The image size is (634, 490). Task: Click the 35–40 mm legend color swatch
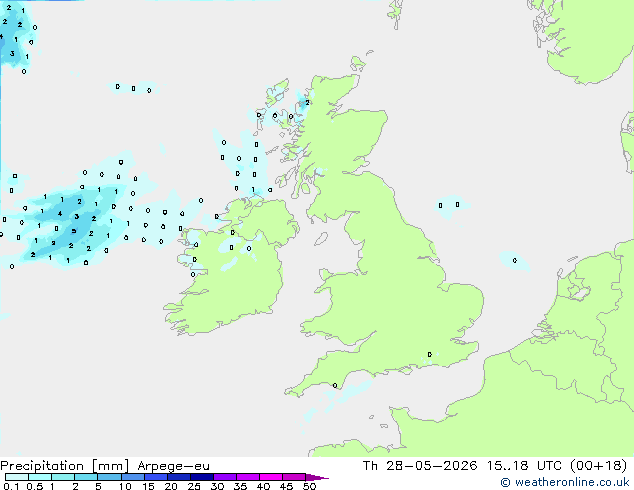247,477
